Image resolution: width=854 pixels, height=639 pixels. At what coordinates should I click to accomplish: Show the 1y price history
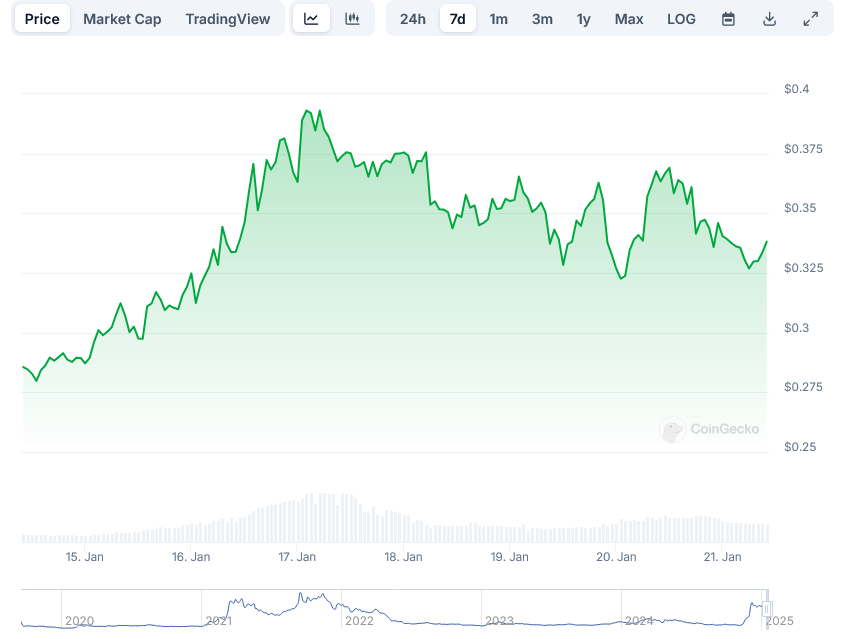584,19
